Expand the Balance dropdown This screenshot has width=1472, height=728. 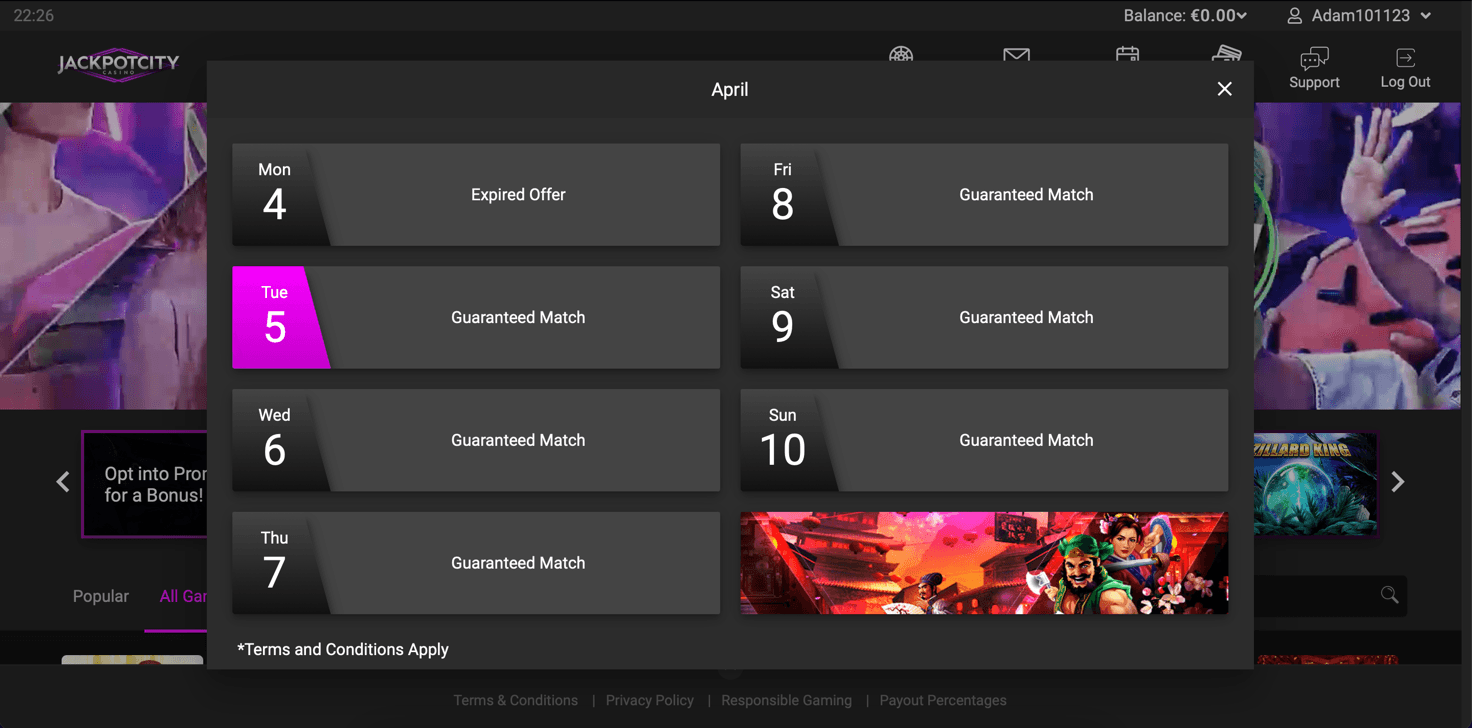tap(1185, 16)
